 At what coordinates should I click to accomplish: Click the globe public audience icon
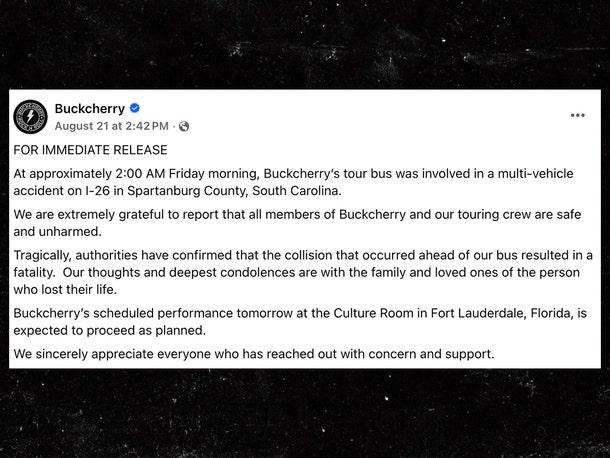tap(184, 126)
